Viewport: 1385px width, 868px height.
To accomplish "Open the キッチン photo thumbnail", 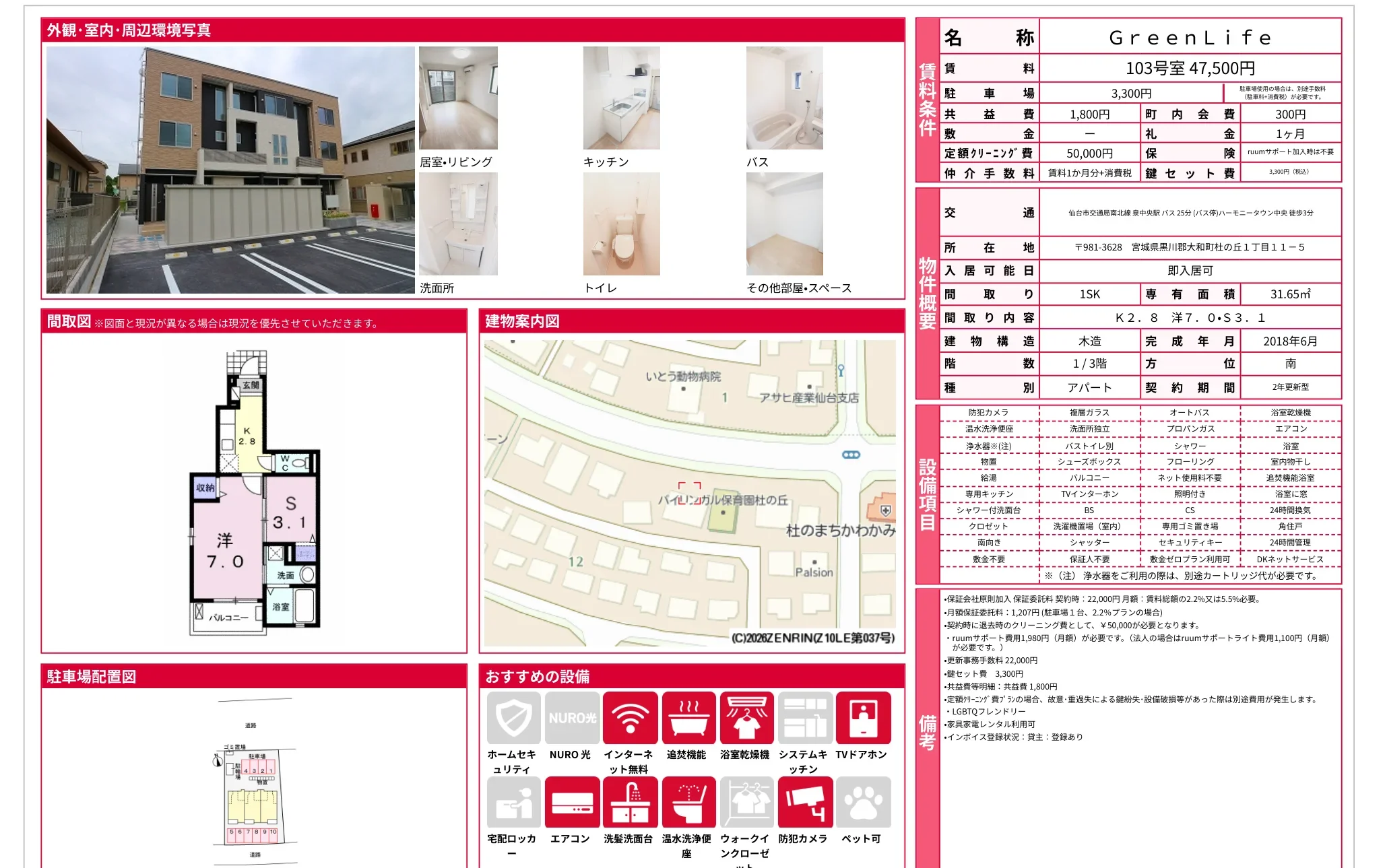I will pos(622,98).
